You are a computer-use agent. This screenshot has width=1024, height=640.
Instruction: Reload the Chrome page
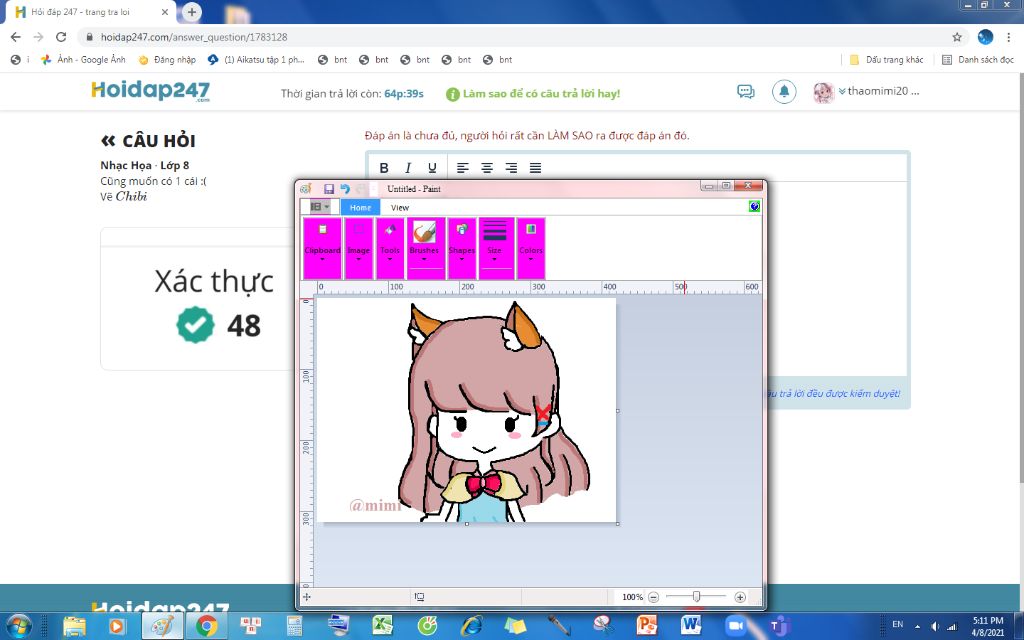[x=61, y=37]
